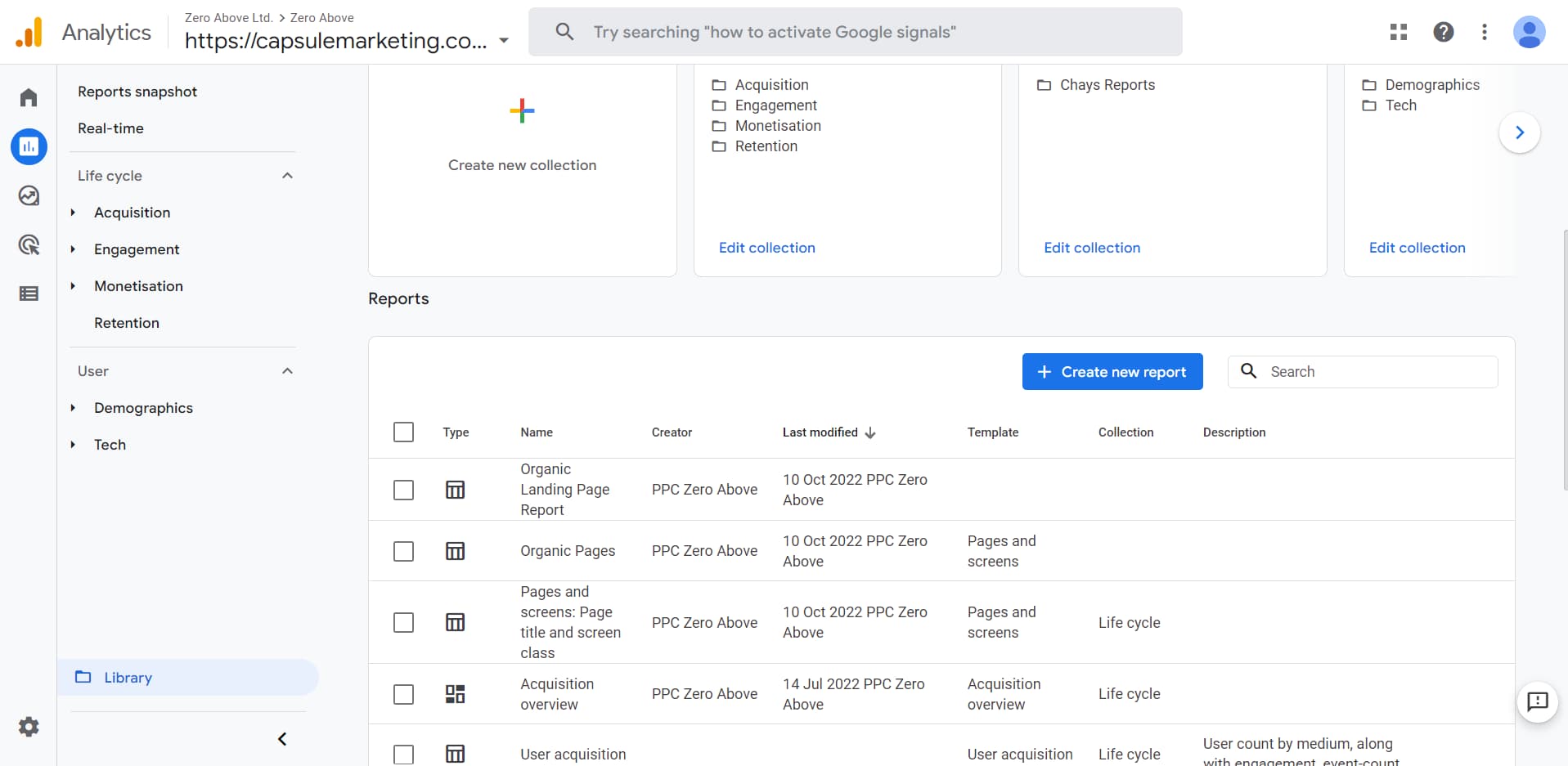Screen dimensions: 1568x766
Task: Click the table icon for Organic Pages row
Action: [x=455, y=551]
